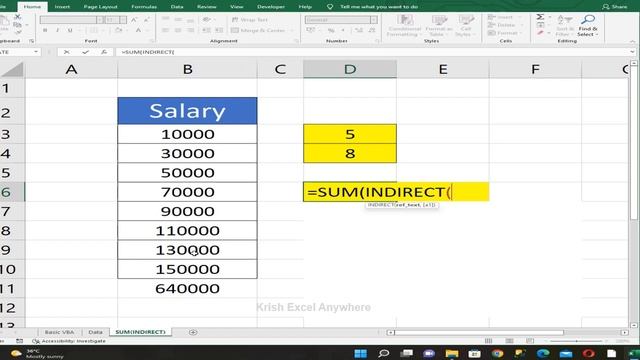Click the Copy icon in Clipboard

[x=17, y=25]
